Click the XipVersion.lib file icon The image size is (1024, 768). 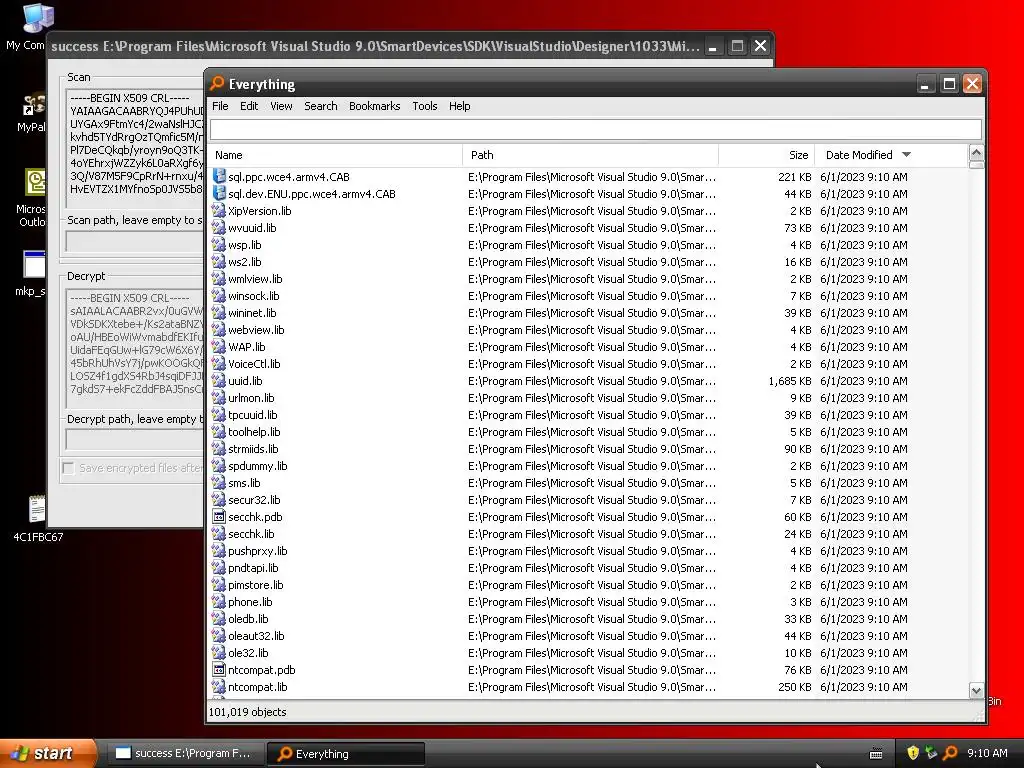[219, 210]
